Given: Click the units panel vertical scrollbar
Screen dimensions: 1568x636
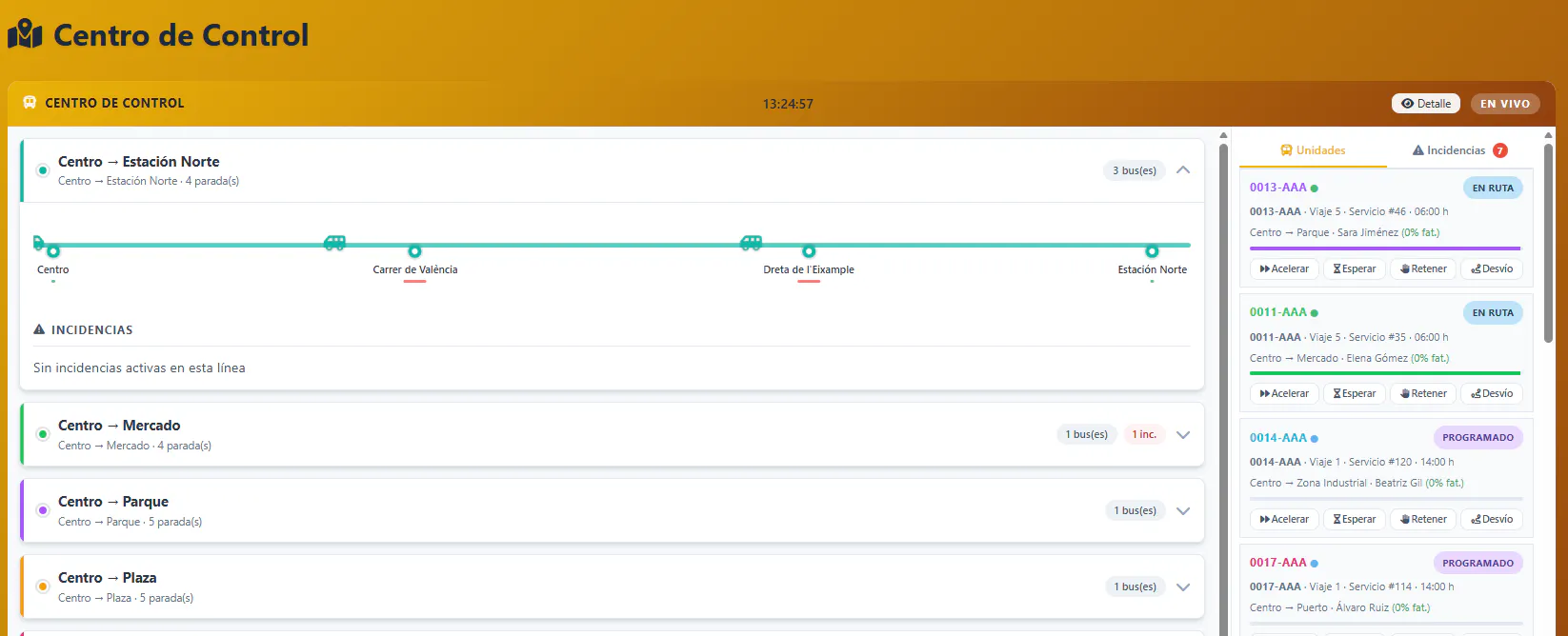Looking at the screenshot, I should point(1548,243).
